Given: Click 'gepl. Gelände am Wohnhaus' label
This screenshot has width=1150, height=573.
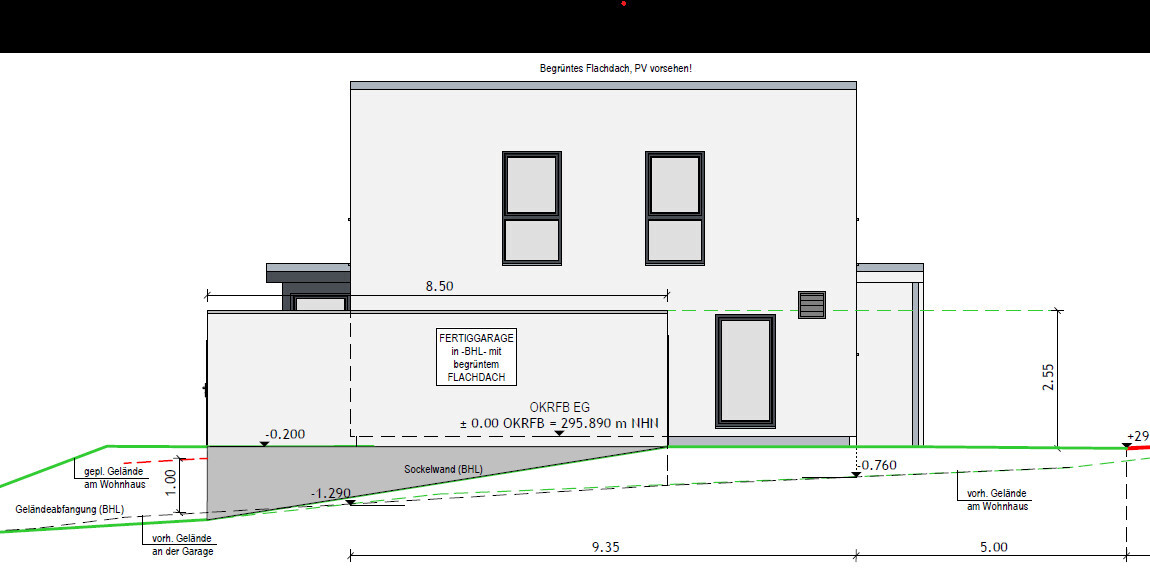Looking at the screenshot, I should (x=110, y=478).
